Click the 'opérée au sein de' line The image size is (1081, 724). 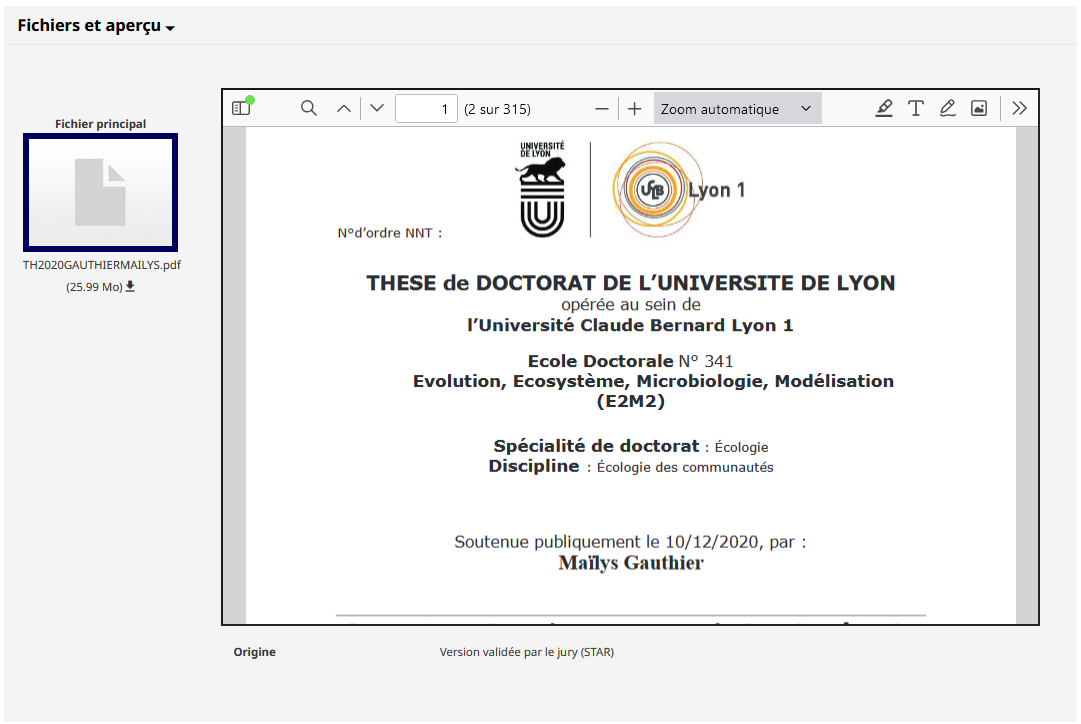point(631,305)
